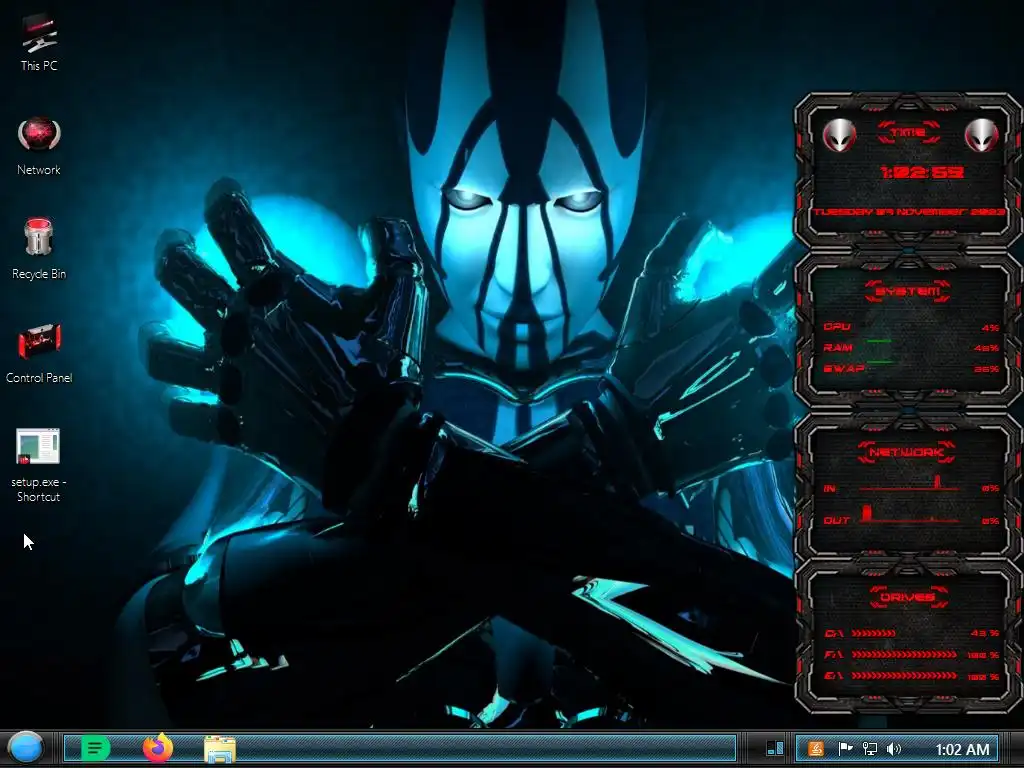Click the Network label under desktop icon

tap(39, 170)
